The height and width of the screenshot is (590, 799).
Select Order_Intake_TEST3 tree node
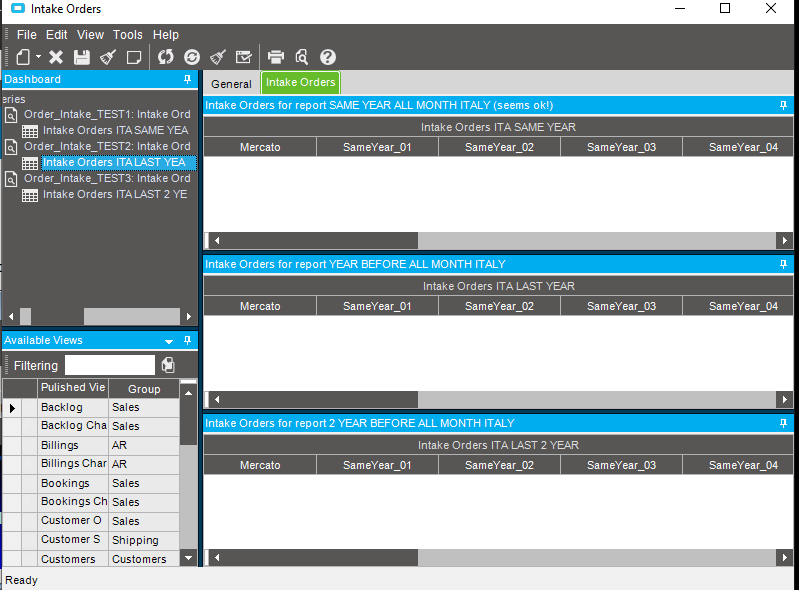pos(106,178)
